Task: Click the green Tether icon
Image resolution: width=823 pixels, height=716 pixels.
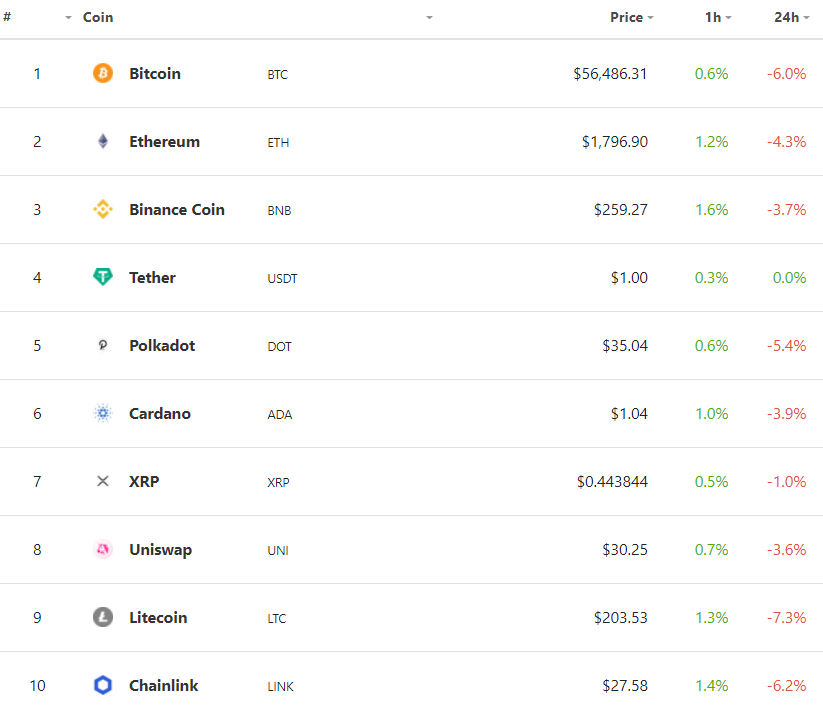Action: (x=103, y=278)
